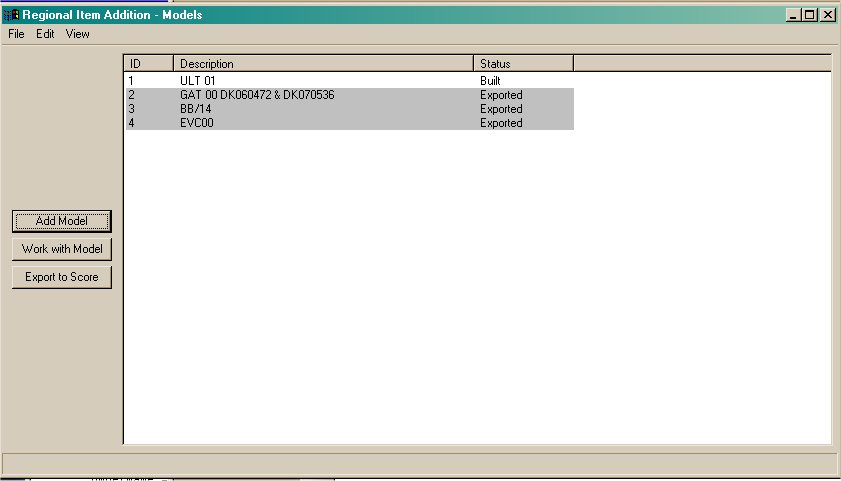This screenshot has height=481, width=841.
Task: Click the Add Model button
Action: [x=62, y=221]
